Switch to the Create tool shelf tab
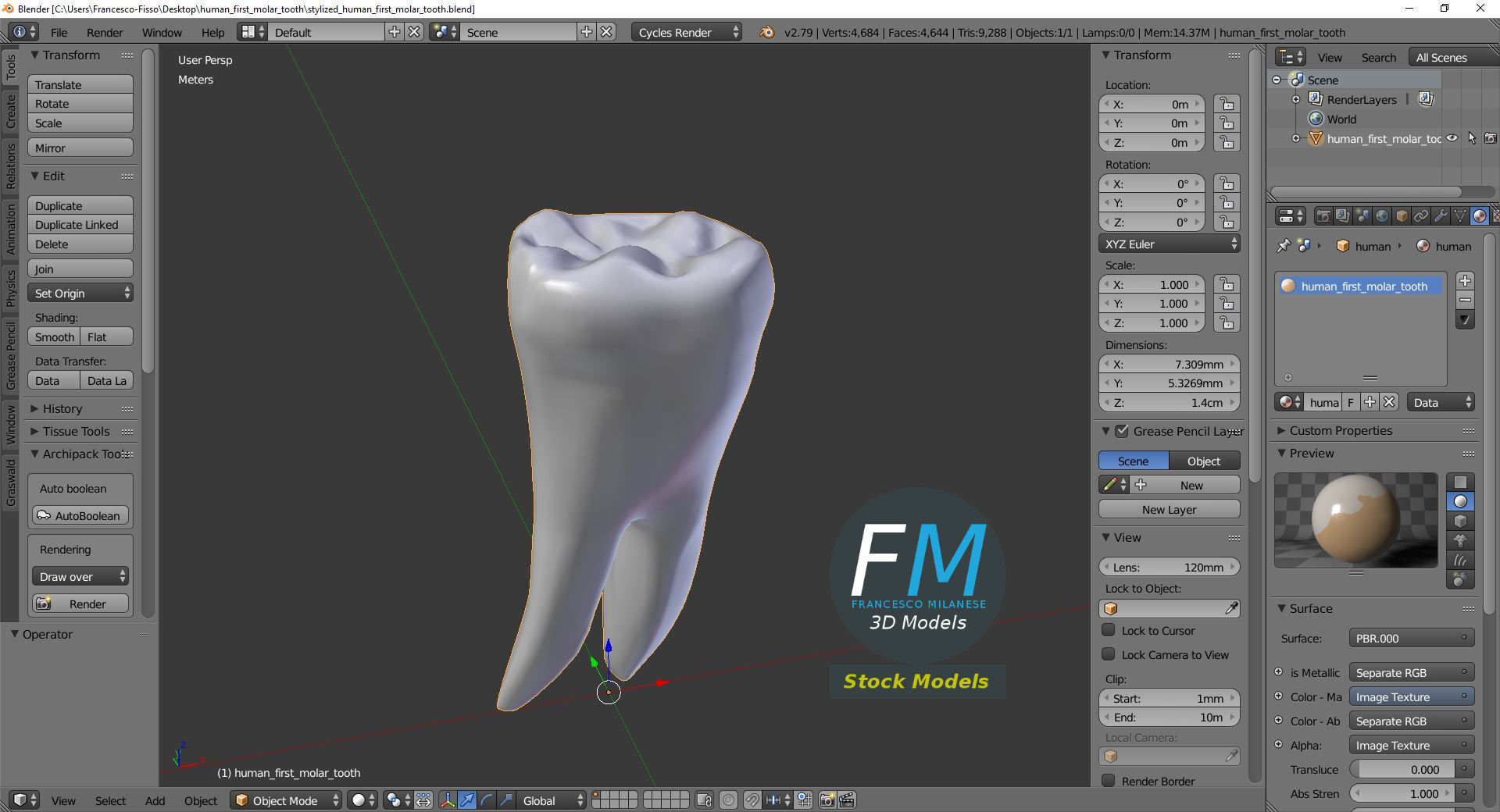Image resolution: width=1500 pixels, height=812 pixels. pyautogui.click(x=11, y=111)
